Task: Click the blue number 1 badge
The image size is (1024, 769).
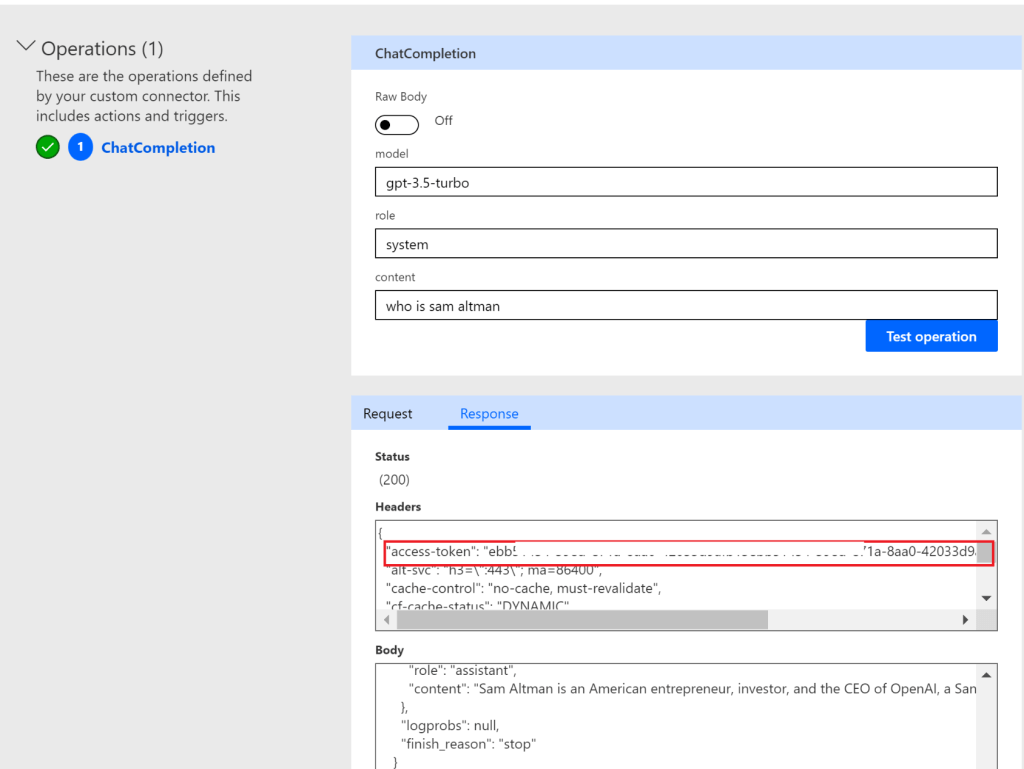Action: pos(80,148)
